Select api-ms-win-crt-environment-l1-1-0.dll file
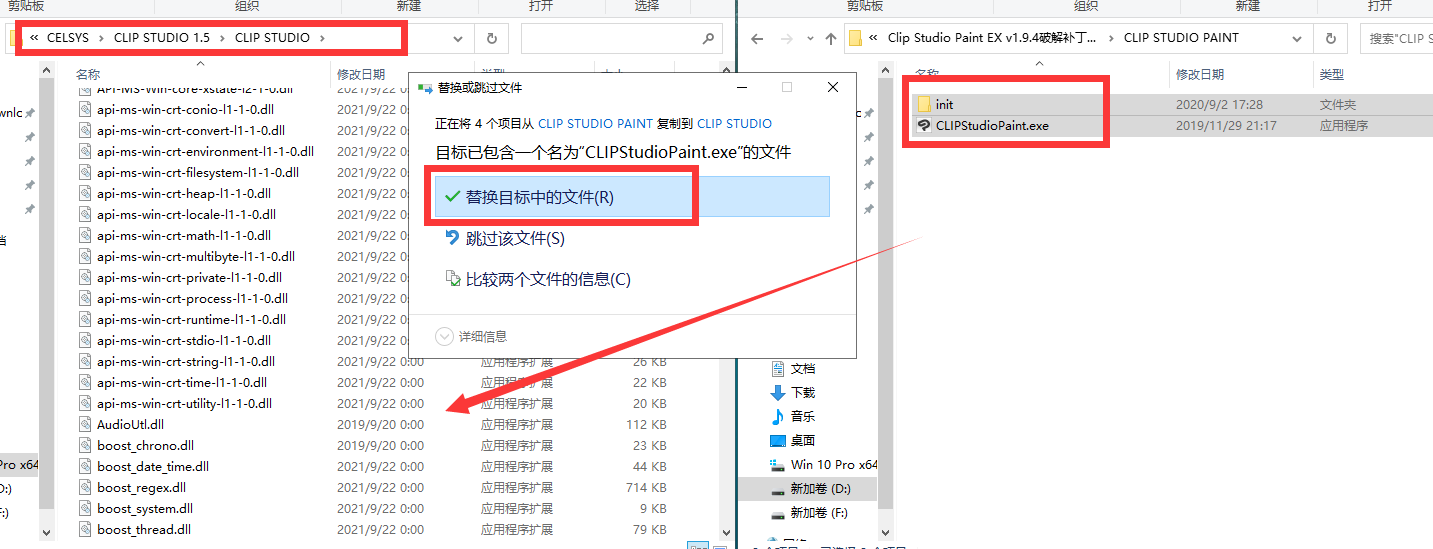Viewport: 1433px width, 549px height. [x=205, y=151]
